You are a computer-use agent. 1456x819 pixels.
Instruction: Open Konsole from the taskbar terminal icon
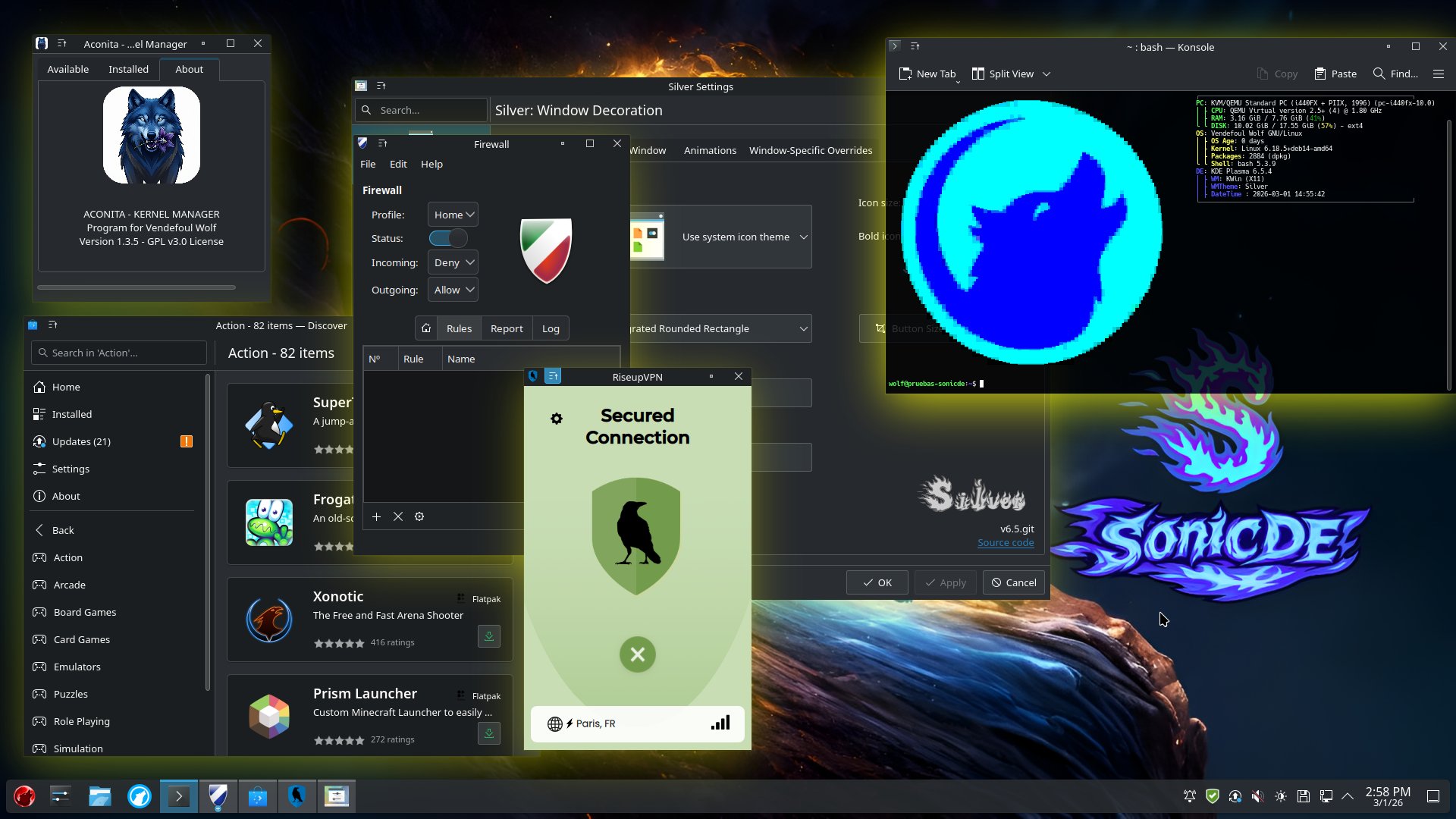tap(179, 796)
